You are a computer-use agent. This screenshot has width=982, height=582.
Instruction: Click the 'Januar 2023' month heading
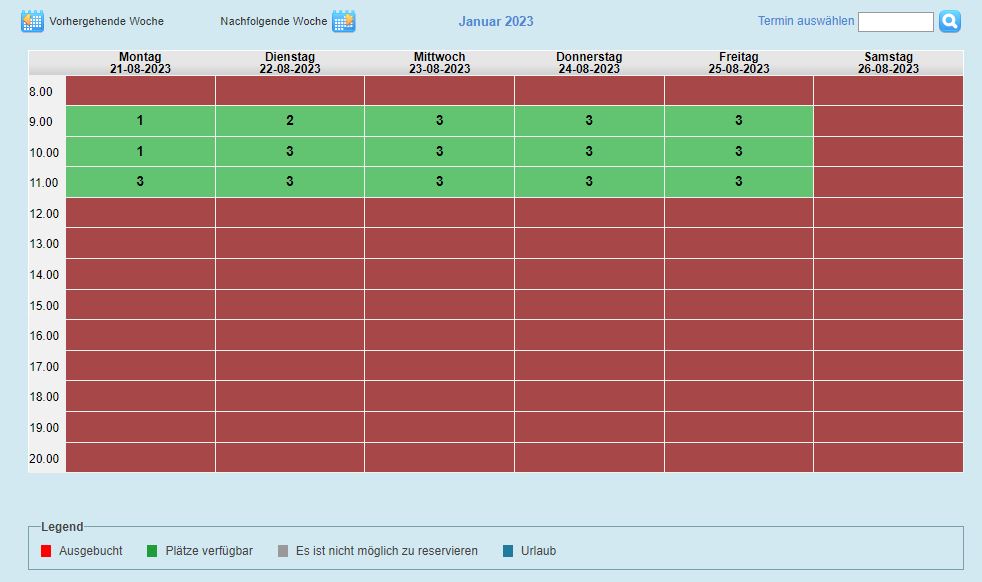(x=496, y=22)
